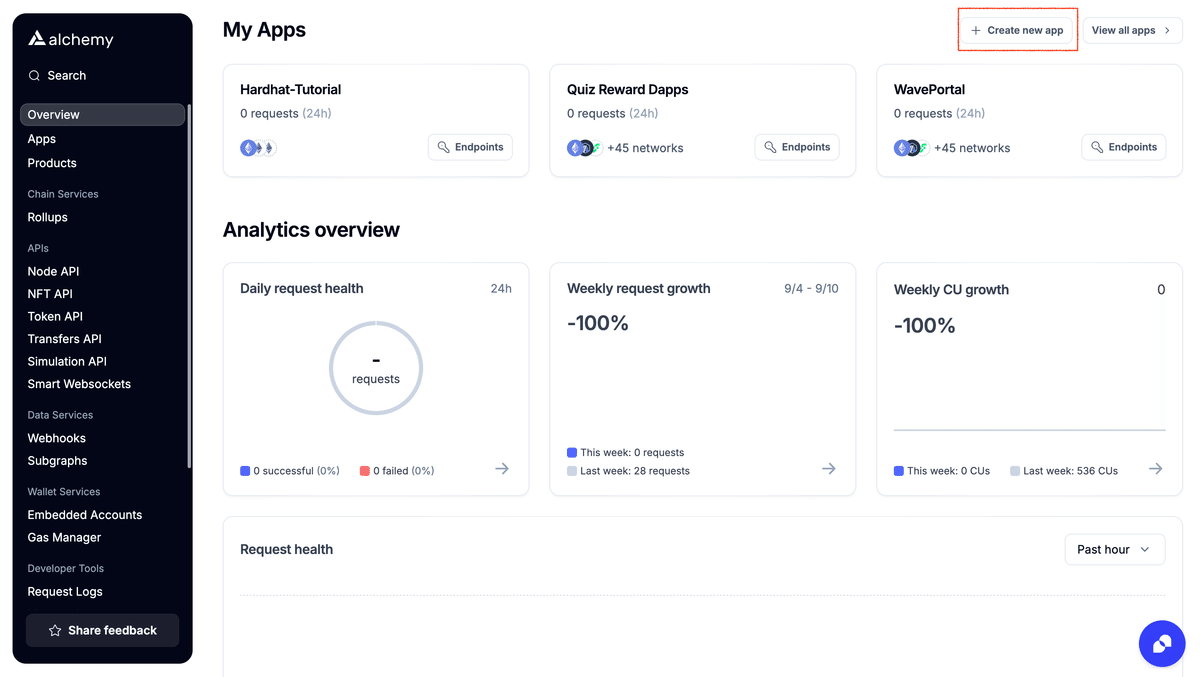Click the Quiz Reward Dapps app title
This screenshot has width=1200, height=677.
[627, 90]
